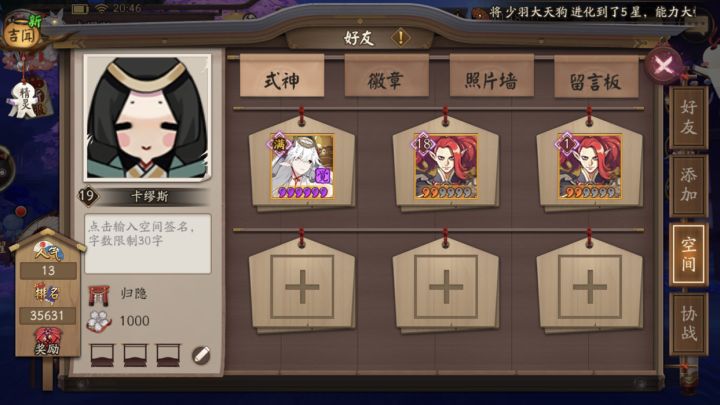Click the signature input field
Image resolution: width=720 pixels, height=405 pixels.
coord(147,243)
